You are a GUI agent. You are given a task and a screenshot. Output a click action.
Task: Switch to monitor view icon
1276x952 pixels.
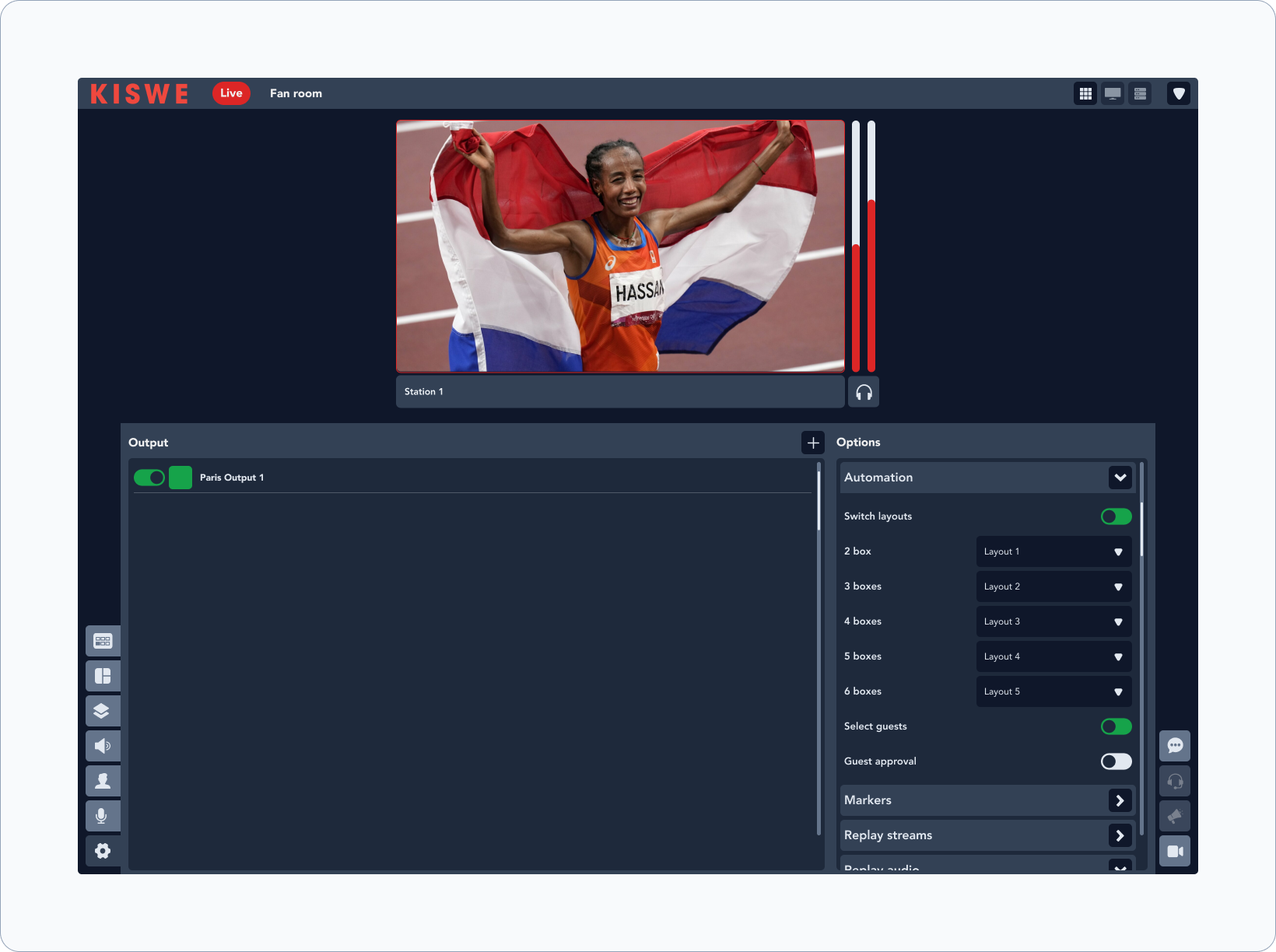tap(1113, 93)
